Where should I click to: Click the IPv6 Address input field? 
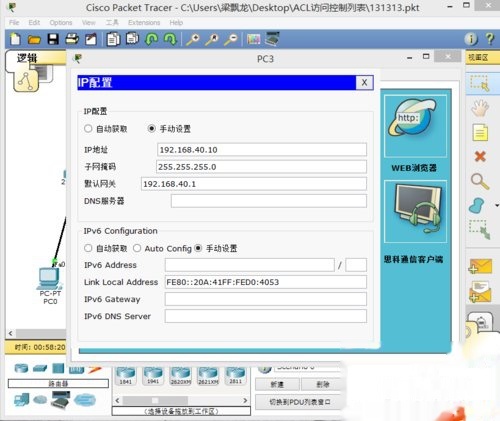click(x=249, y=265)
